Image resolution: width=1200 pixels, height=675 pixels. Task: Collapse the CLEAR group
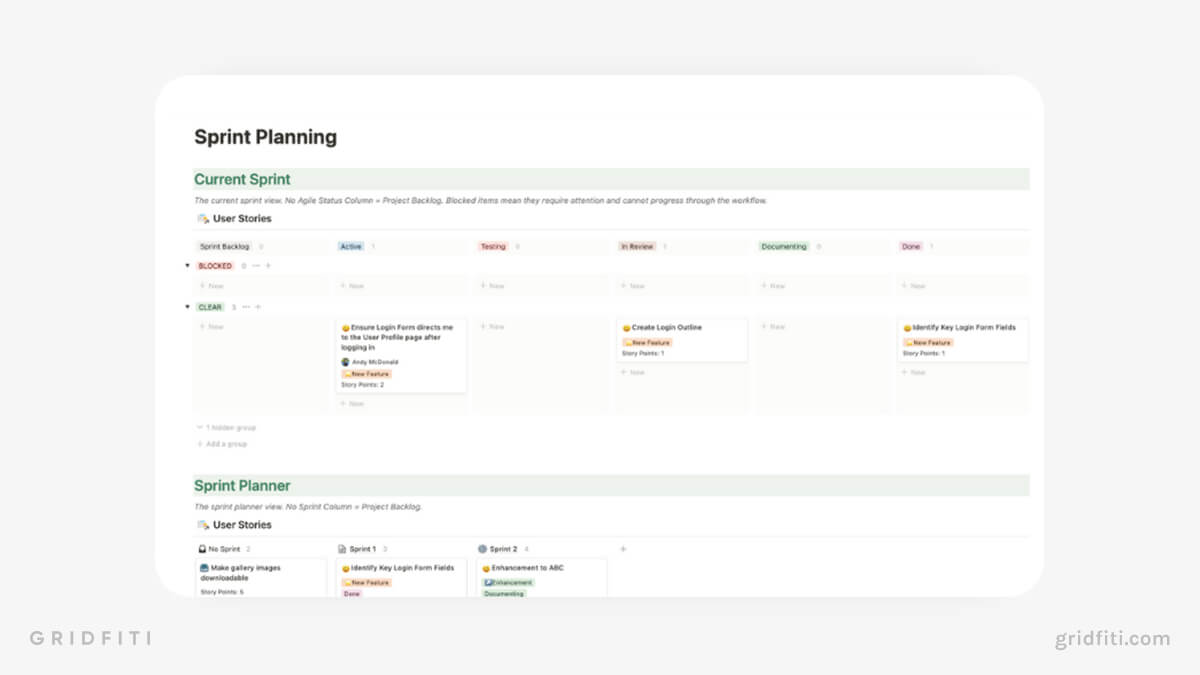pyautogui.click(x=188, y=307)
